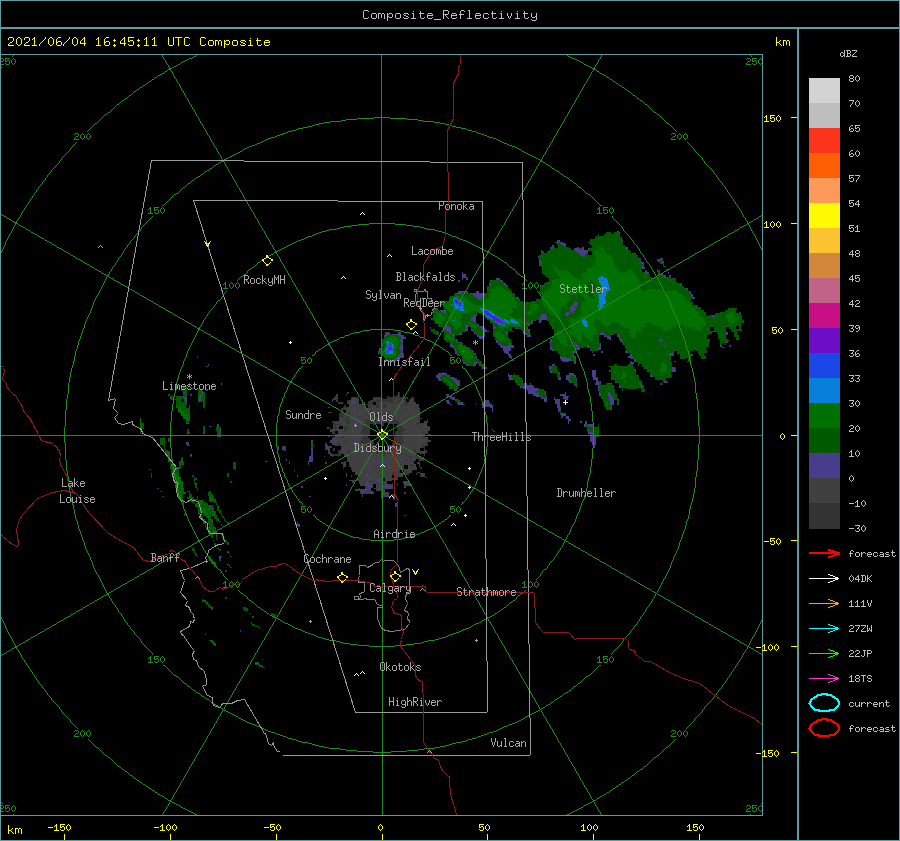Click the Vulcan label
This screenshot has width=900, height=841.
tap(509, 743)
